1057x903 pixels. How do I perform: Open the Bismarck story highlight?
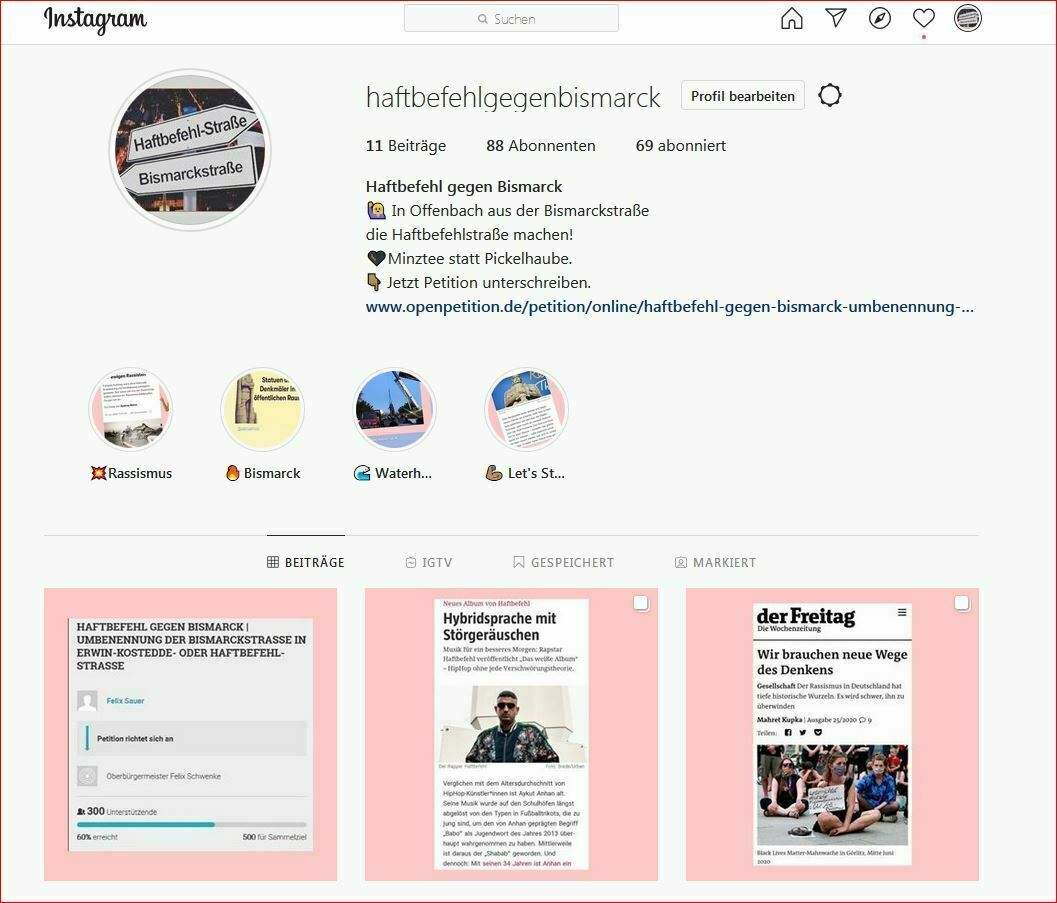click(262, 410)
